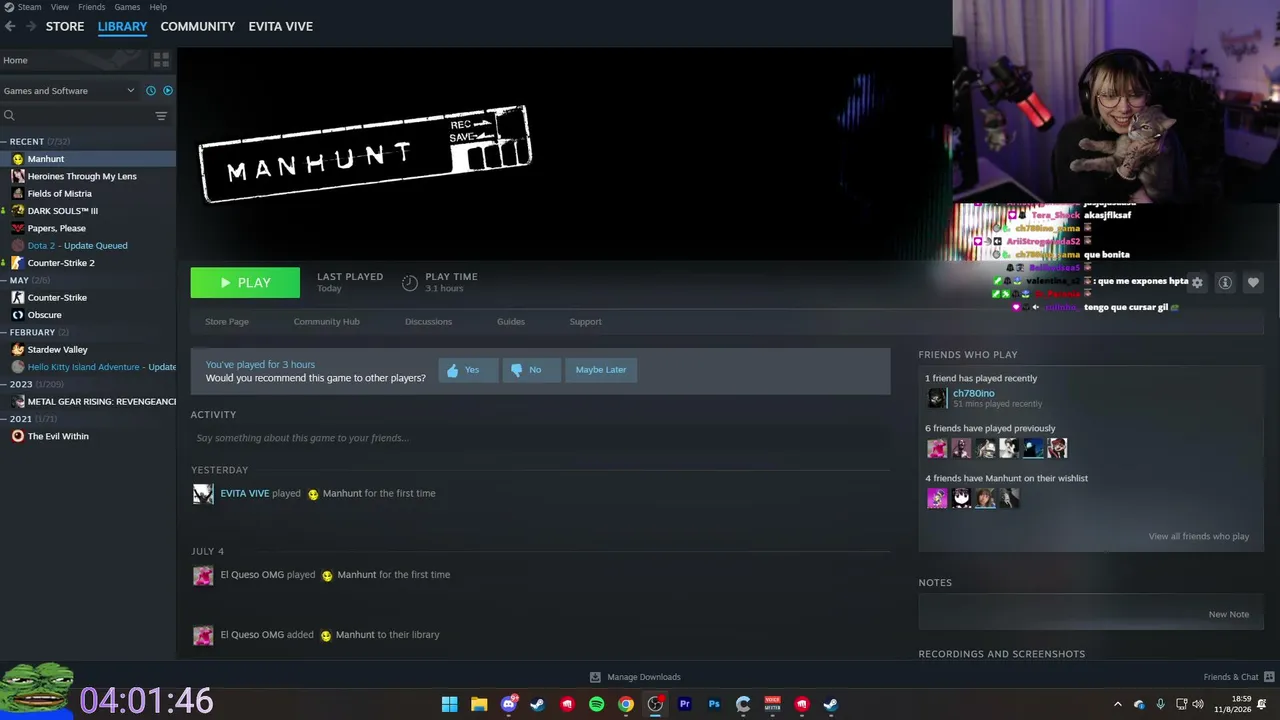Open the Steam menu
Viewport: 1280px width, 720px height.
pyautogui.click(x=29, y=7)
